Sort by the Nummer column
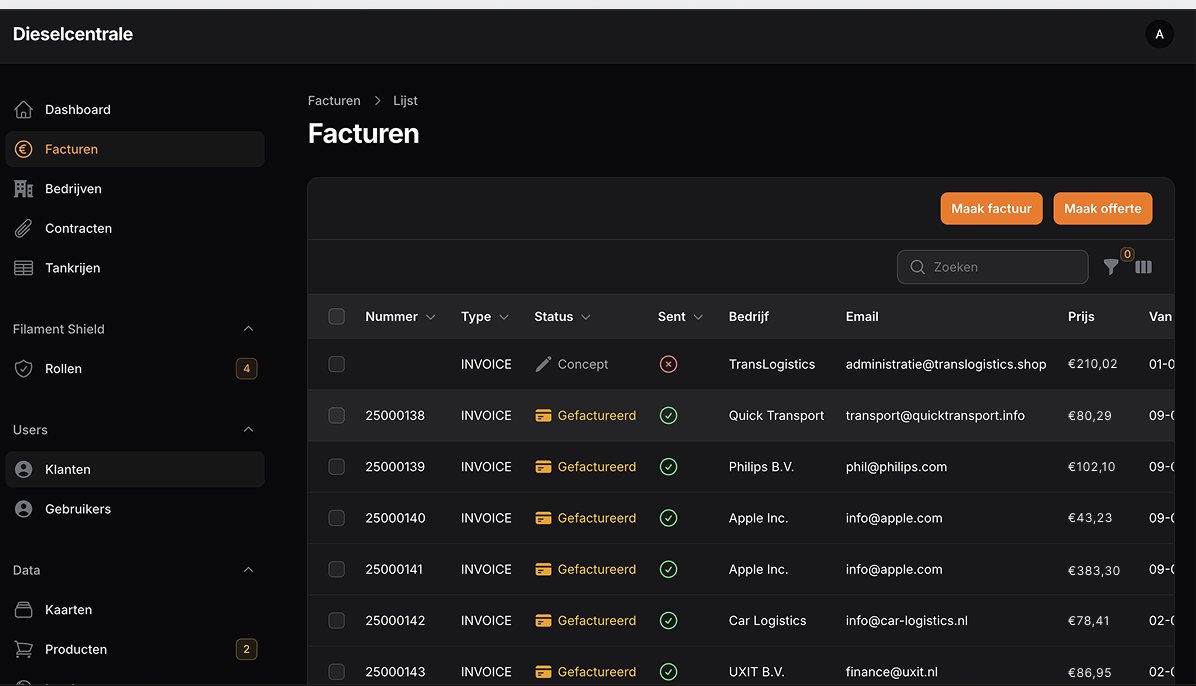The width and height of the screenshot is (1196, 686). click(x=400, y=317)
